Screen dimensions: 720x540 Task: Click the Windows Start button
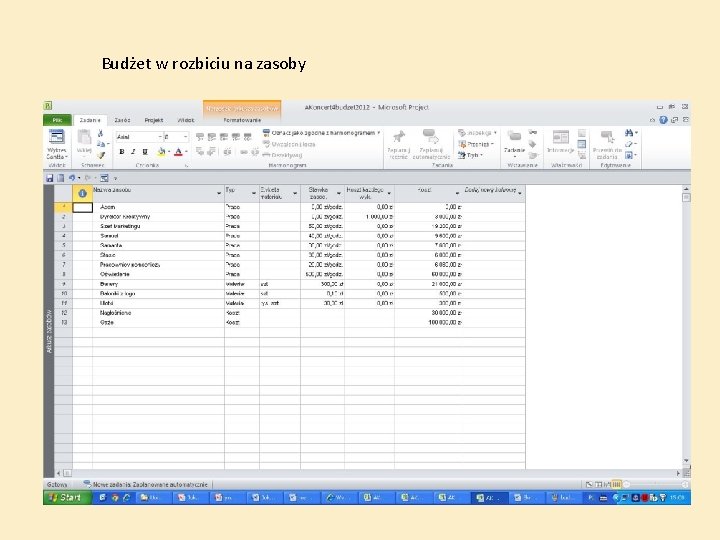68,497
